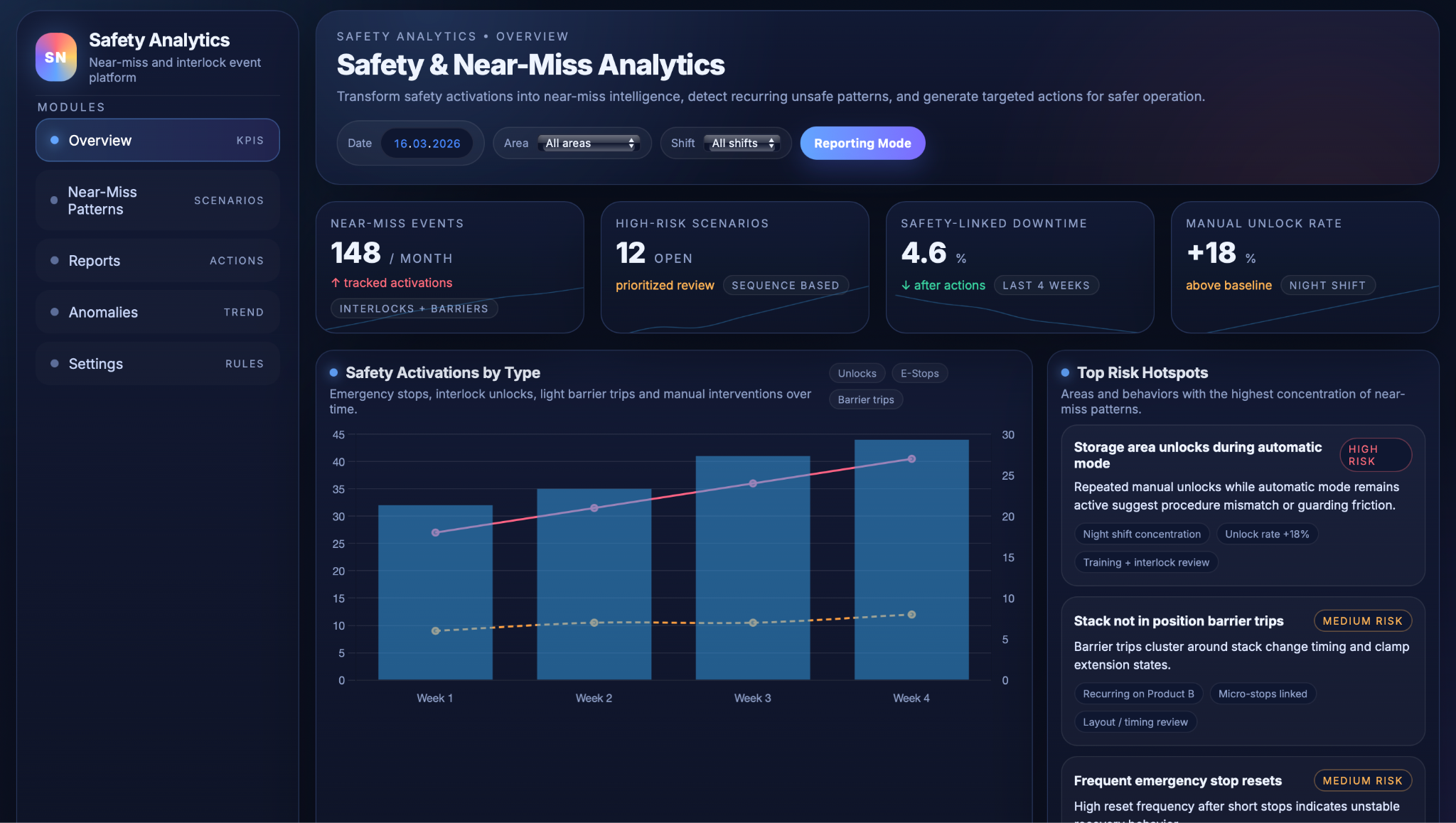Image resolution: width=1456 pixels, height=823 pixels.
Task: Select the HIGH RISK badge
Action: (1375, 455)
